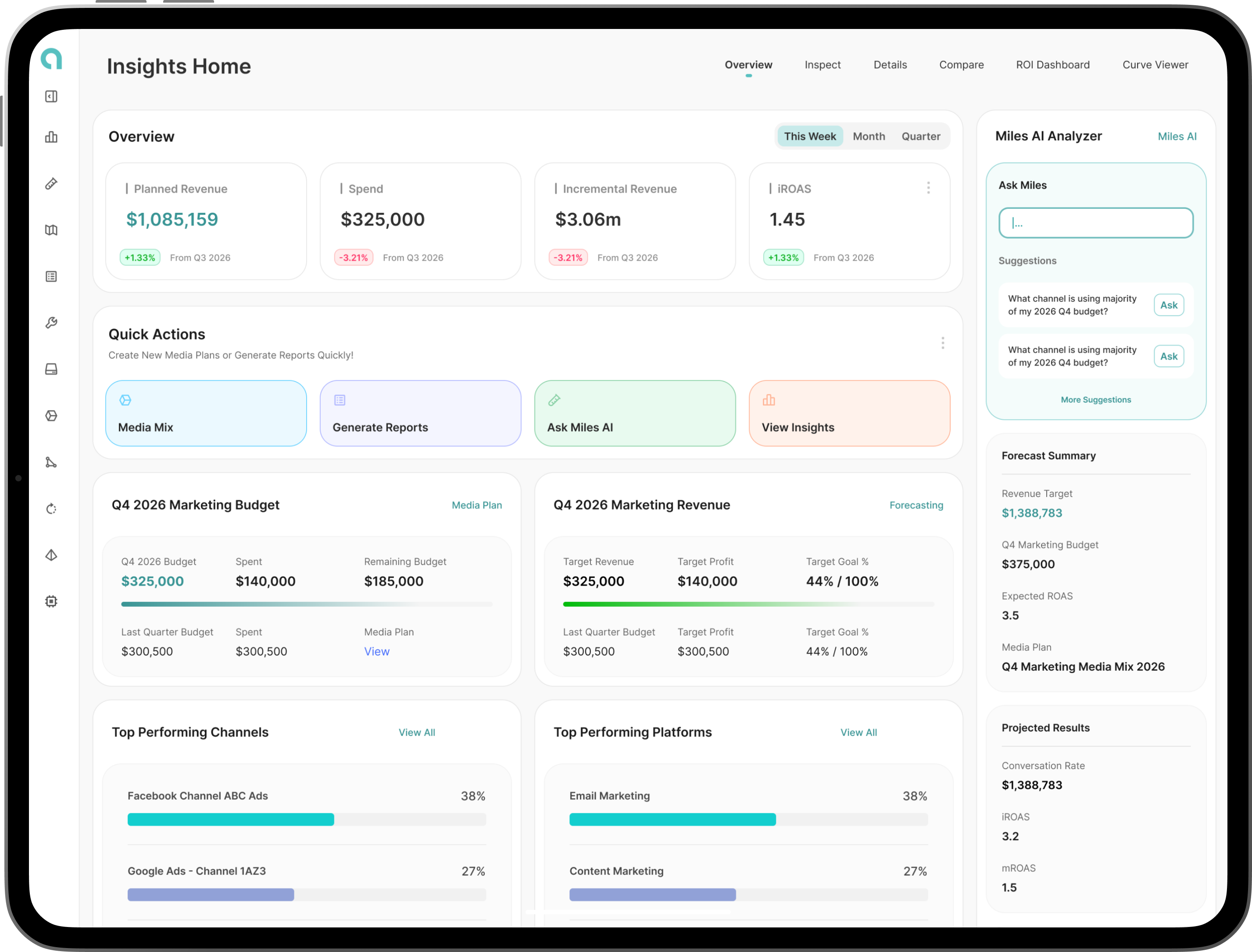
Task: Switch overview range to Quarter
Action: pos(921,136)
